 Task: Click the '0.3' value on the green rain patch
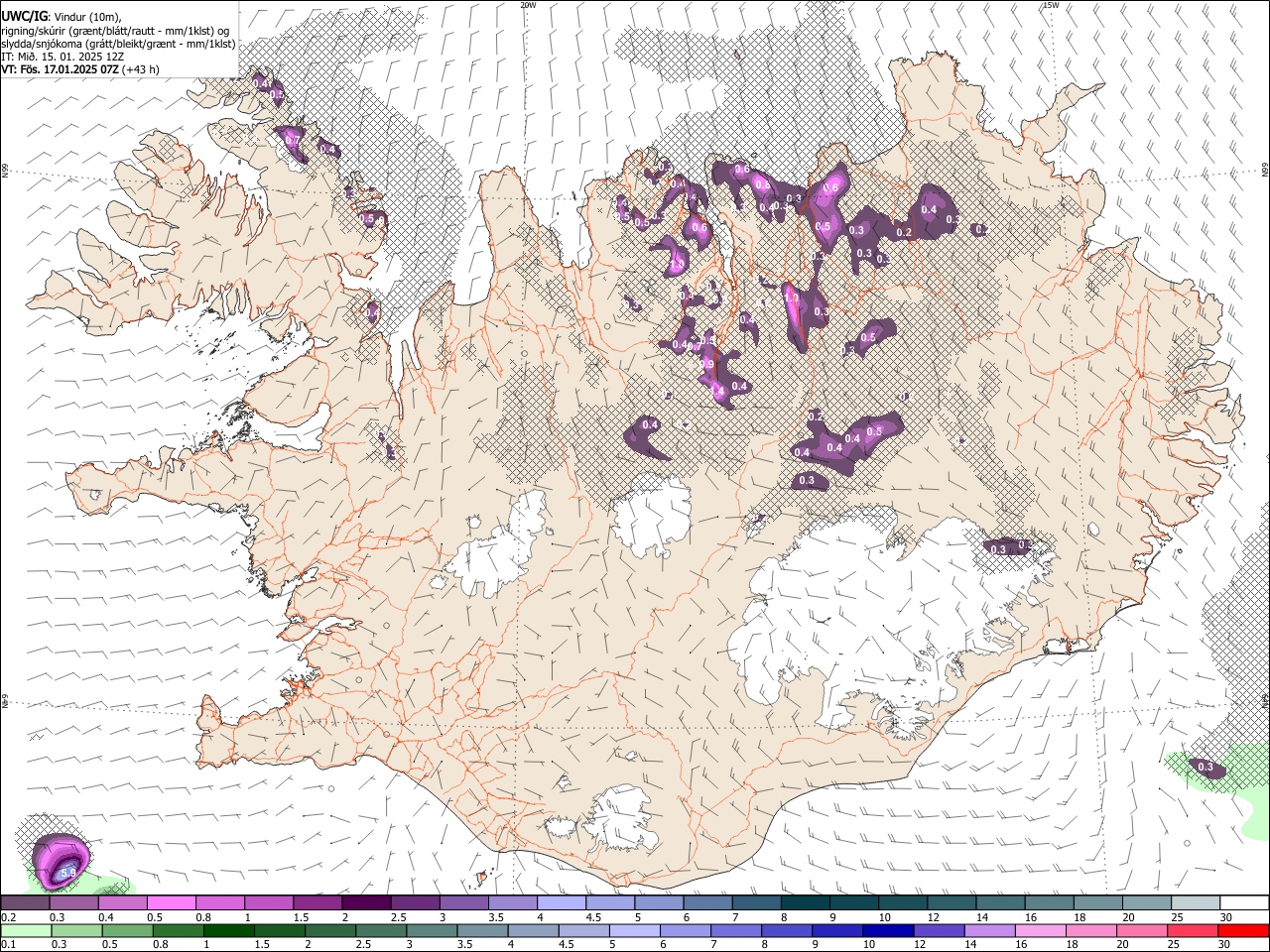(x=1206, y=767)
